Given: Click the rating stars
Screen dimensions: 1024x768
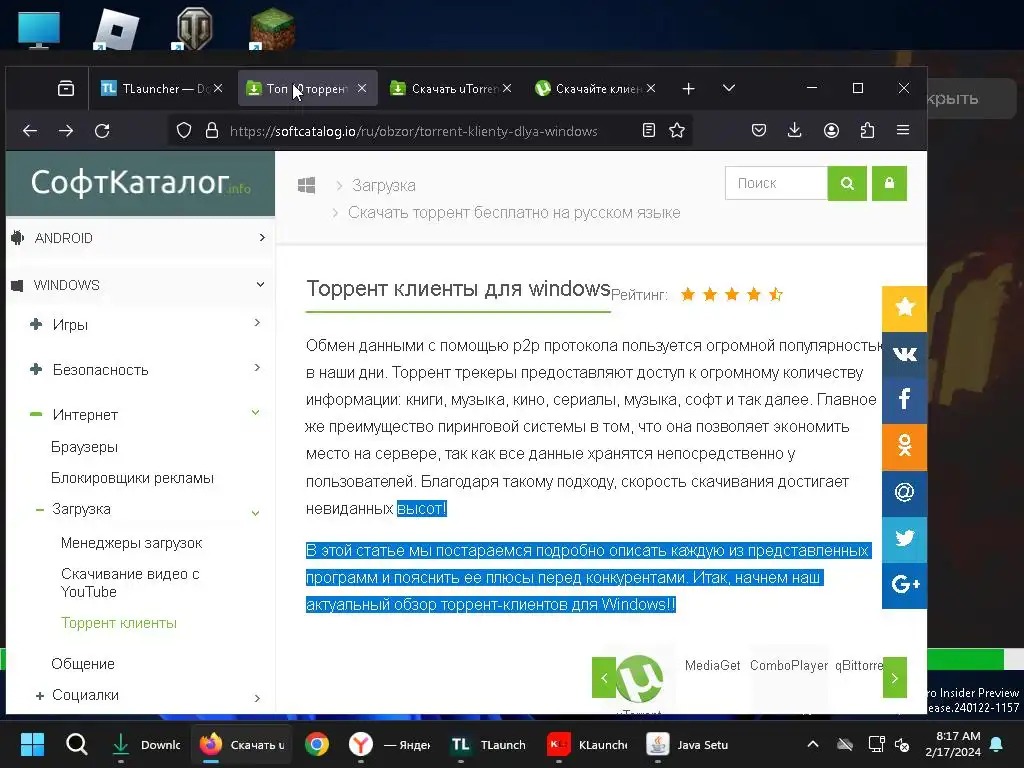Looking at the screenshot, I should 731,295.
